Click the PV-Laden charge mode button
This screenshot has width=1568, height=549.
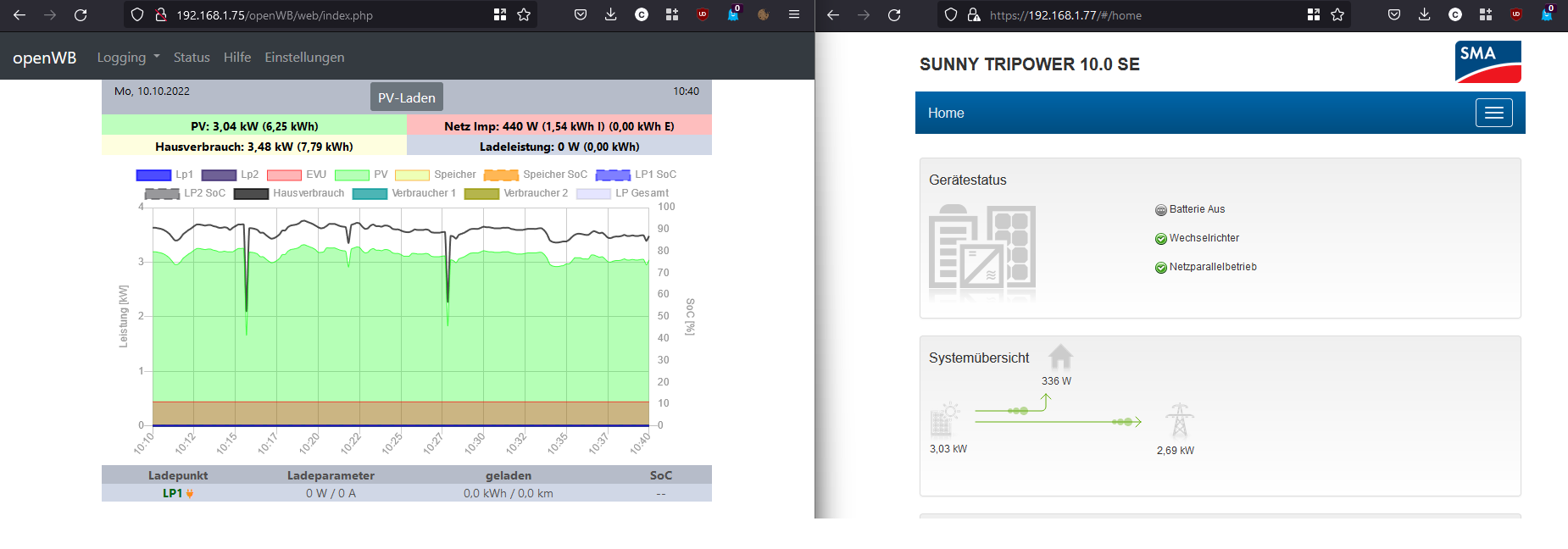[x=407, y=97]
